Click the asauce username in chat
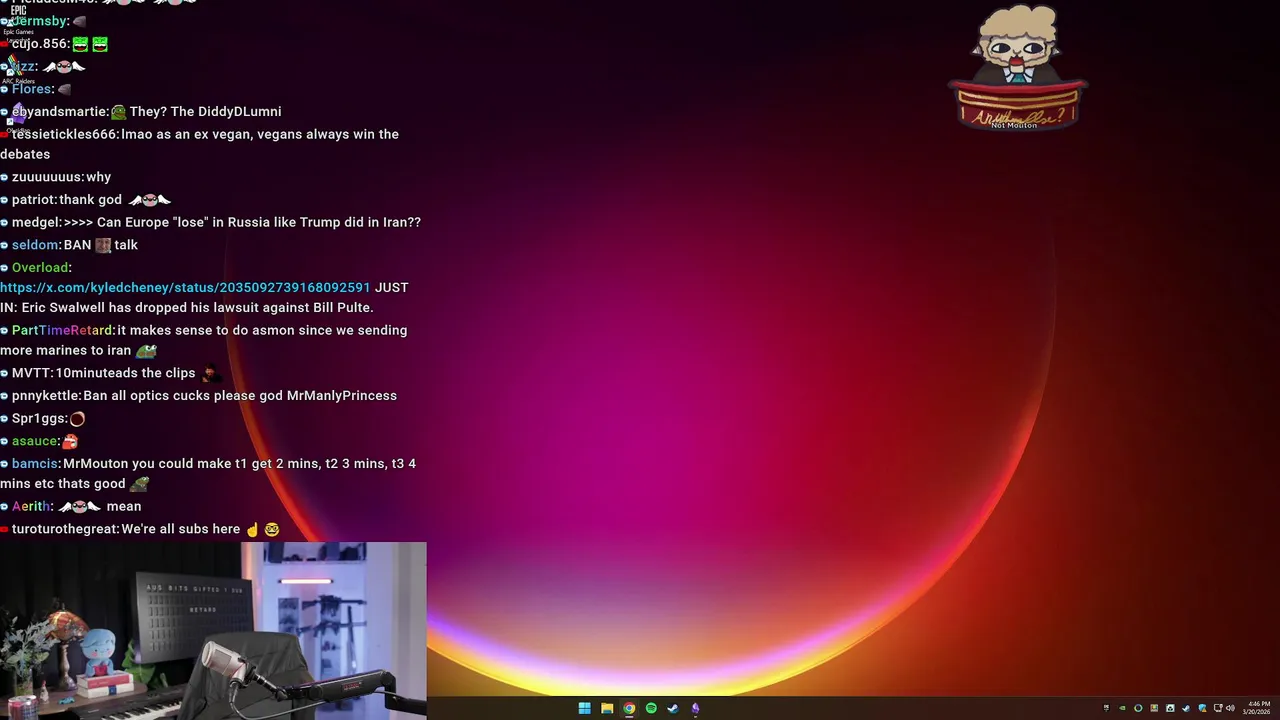1280x720 pixels. click(x=35, y=441)
